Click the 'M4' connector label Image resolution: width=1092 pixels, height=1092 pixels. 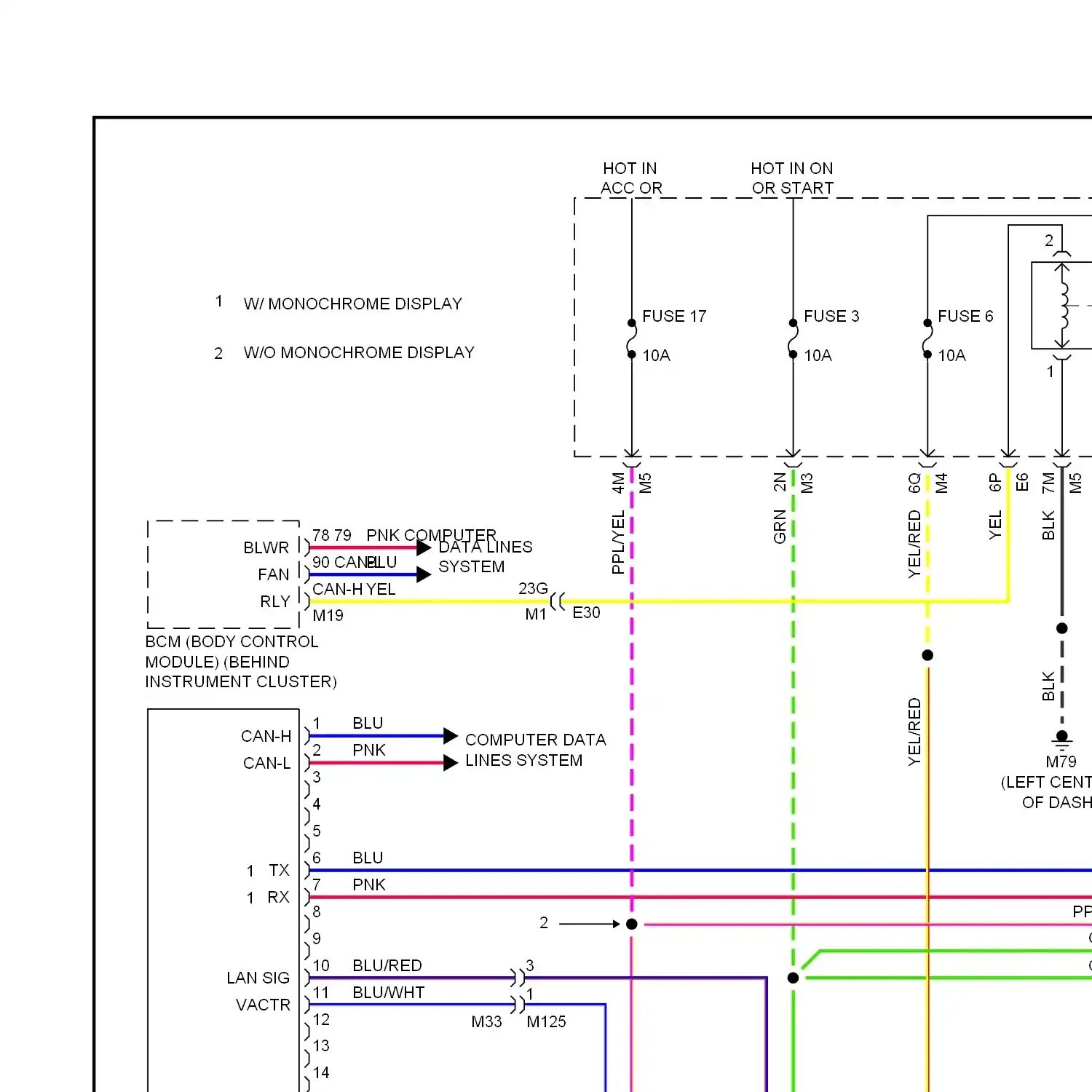(x=941, y=483)
